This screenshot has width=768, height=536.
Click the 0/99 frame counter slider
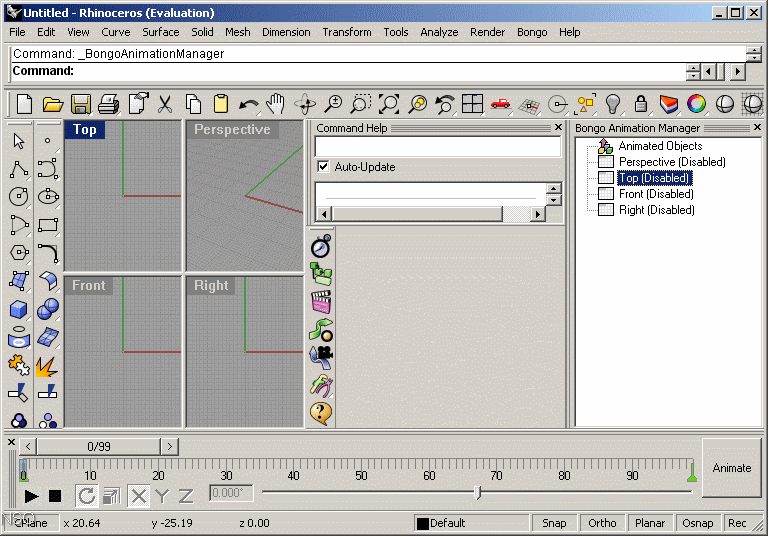pos(99,446)
